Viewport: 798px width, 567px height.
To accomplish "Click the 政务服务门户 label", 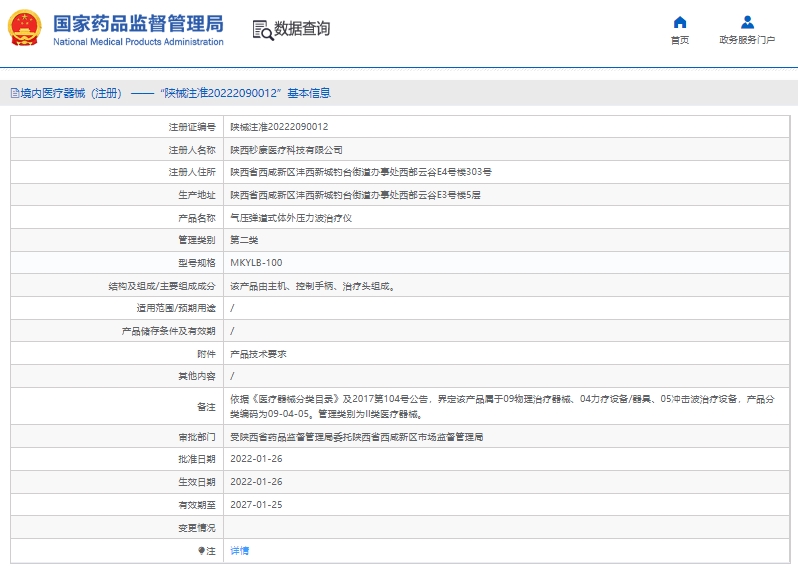I will coord(747,40).
